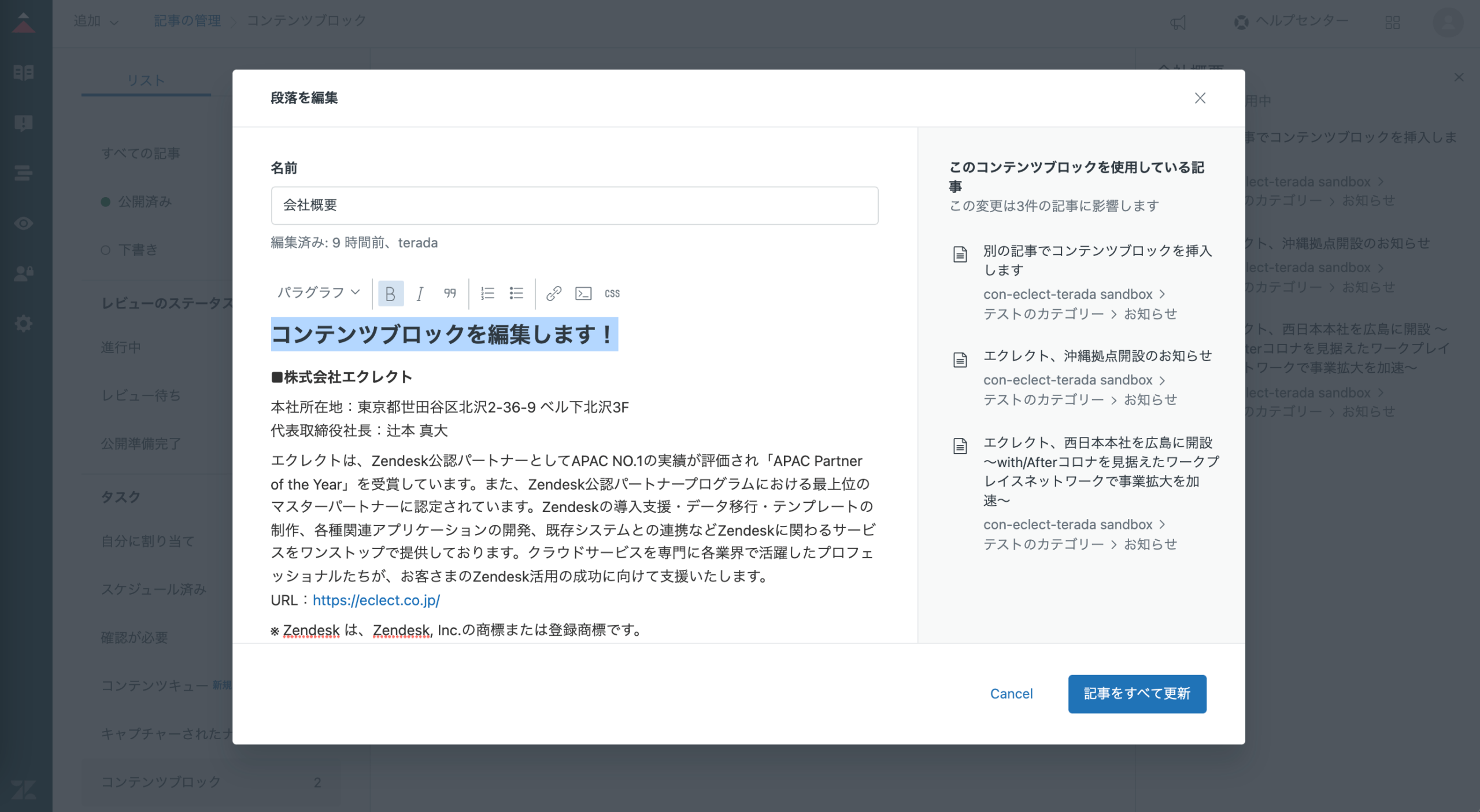Open the https://eclect.co.jp/ link
Viewport: 1480px width, 812px height.
point(376,600)
